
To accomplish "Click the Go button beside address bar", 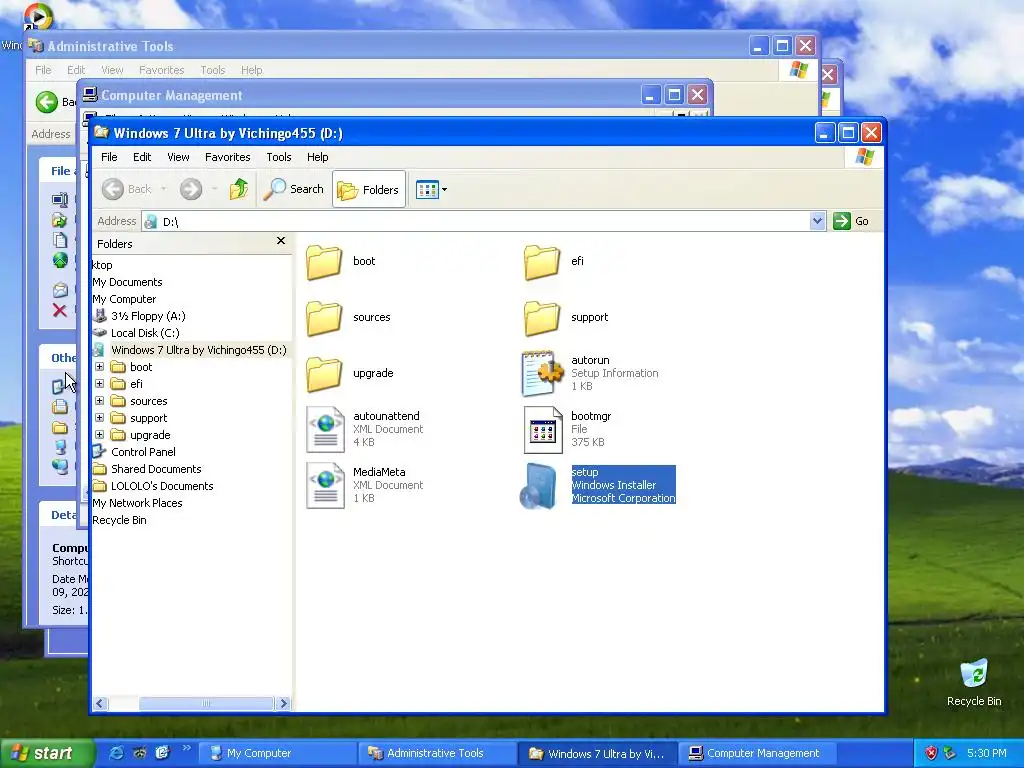I will 851,221.
